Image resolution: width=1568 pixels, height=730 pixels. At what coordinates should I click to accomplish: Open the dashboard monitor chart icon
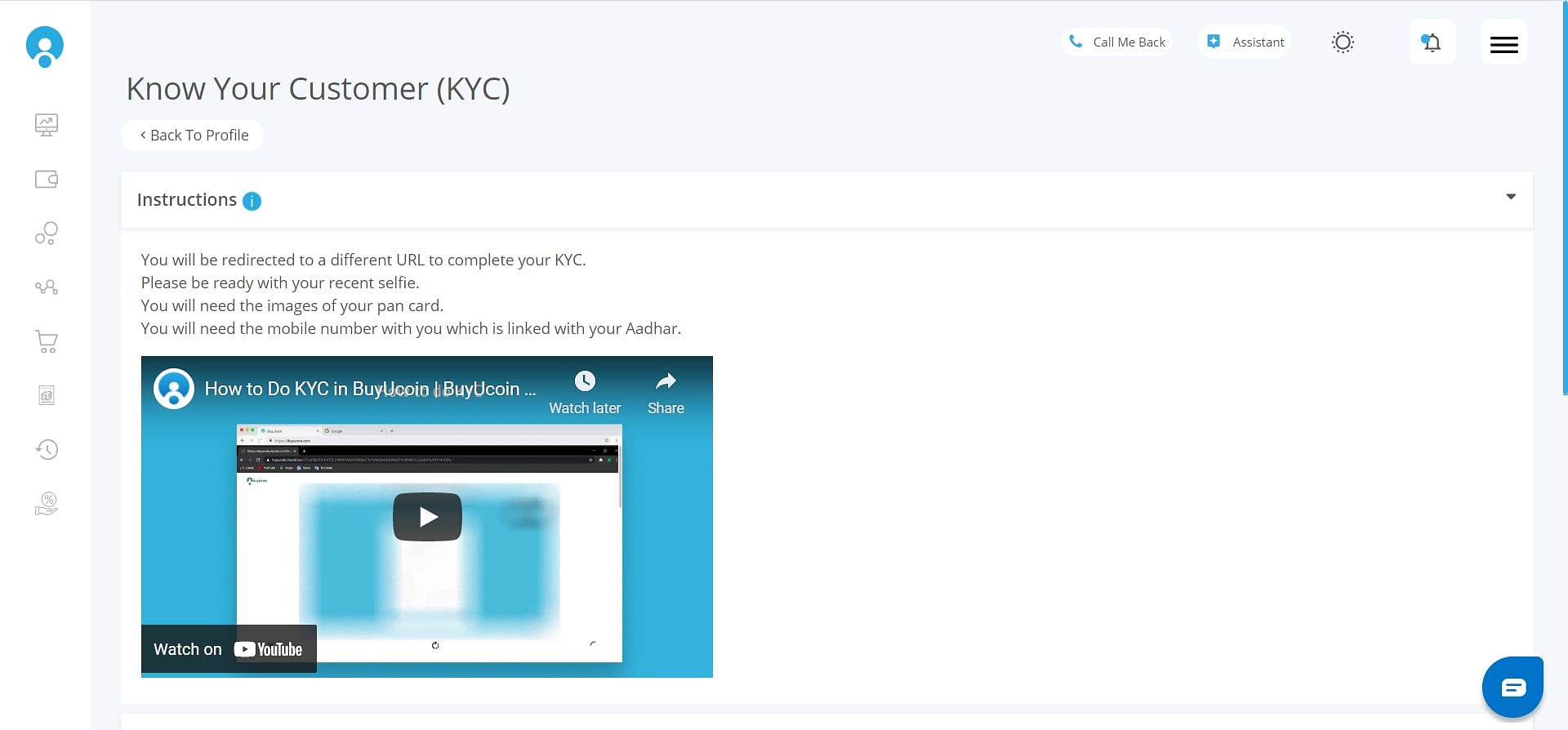pos(47,125)
